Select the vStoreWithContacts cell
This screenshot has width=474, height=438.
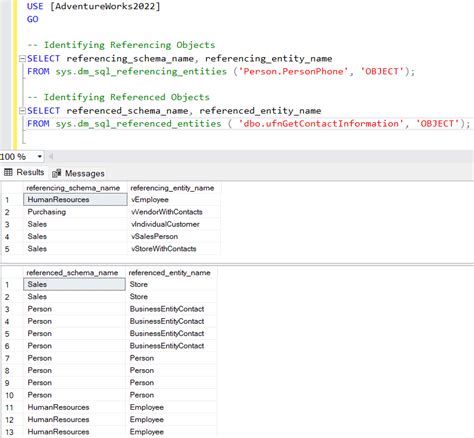coord(174,249)
